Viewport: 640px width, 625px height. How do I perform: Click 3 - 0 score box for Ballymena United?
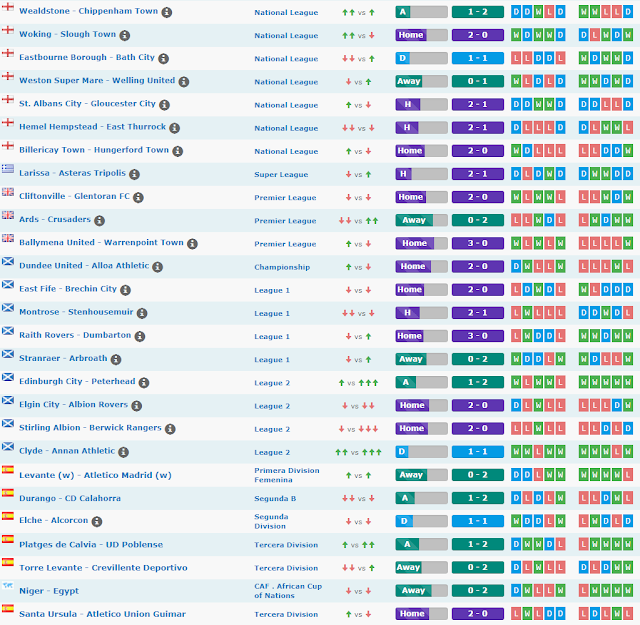478,243
